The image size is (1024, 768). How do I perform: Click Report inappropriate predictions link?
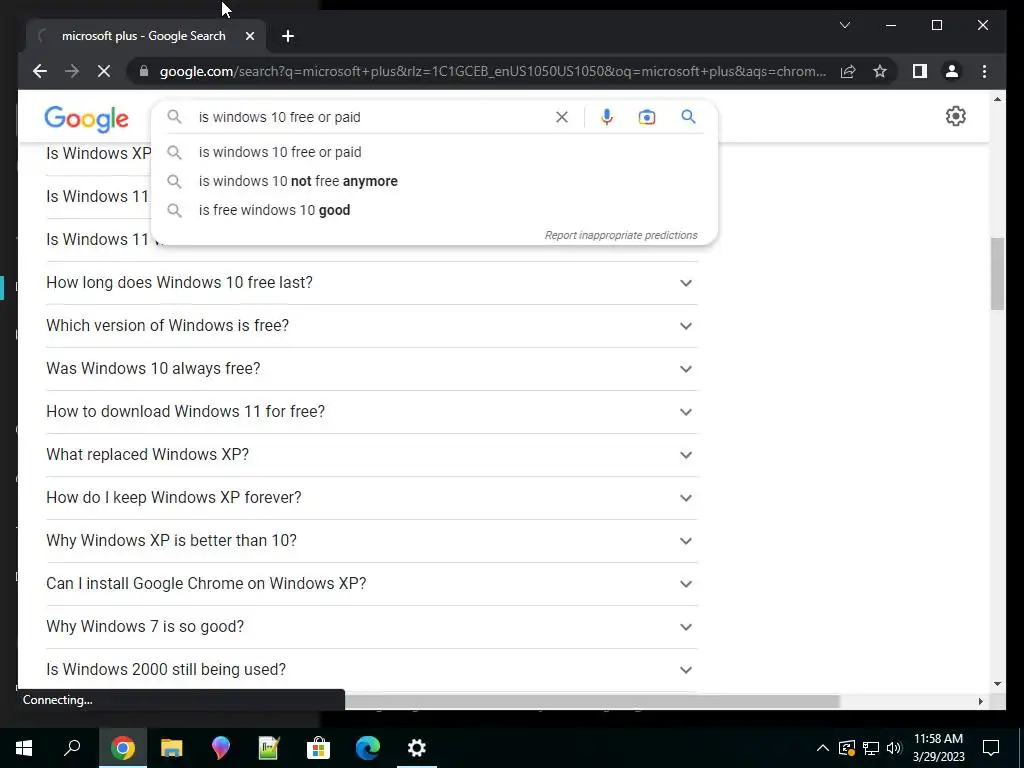(621, 235)
